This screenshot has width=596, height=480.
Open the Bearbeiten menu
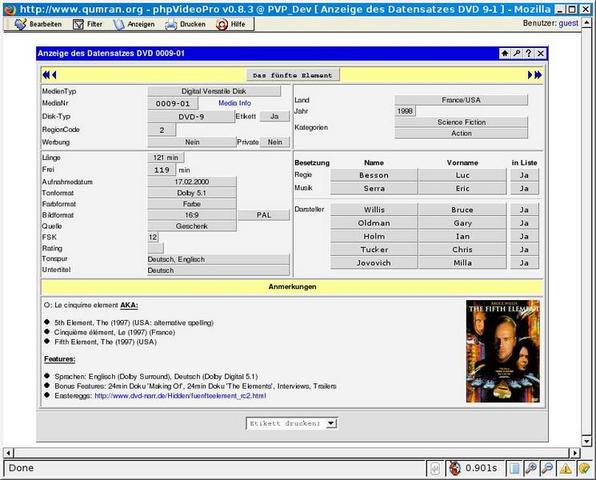click(x=38, y=24)
